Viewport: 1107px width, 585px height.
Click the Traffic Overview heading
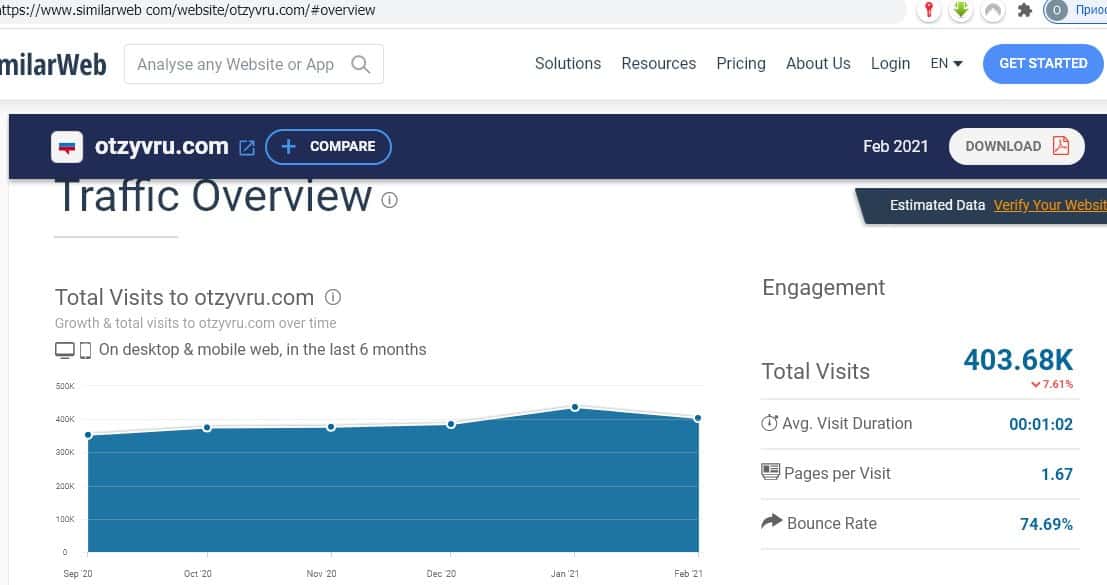click(x=214, y=196)
